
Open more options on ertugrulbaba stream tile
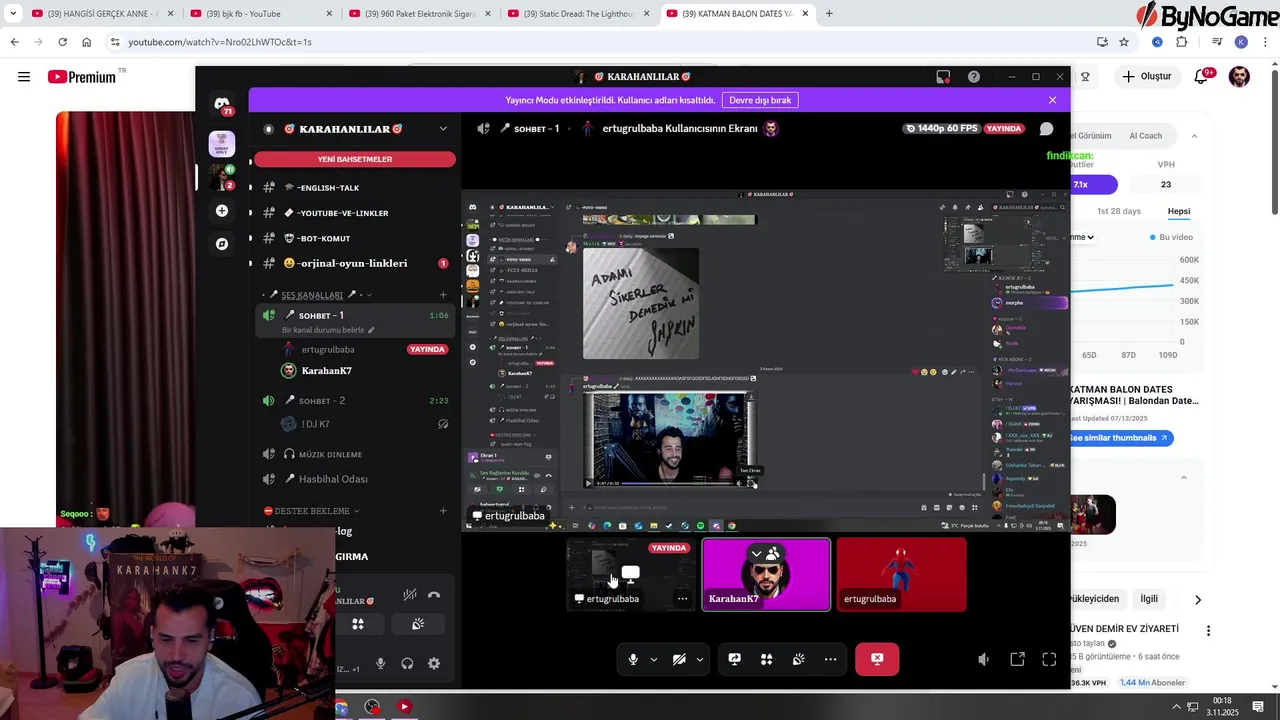[x=683, y=599]
